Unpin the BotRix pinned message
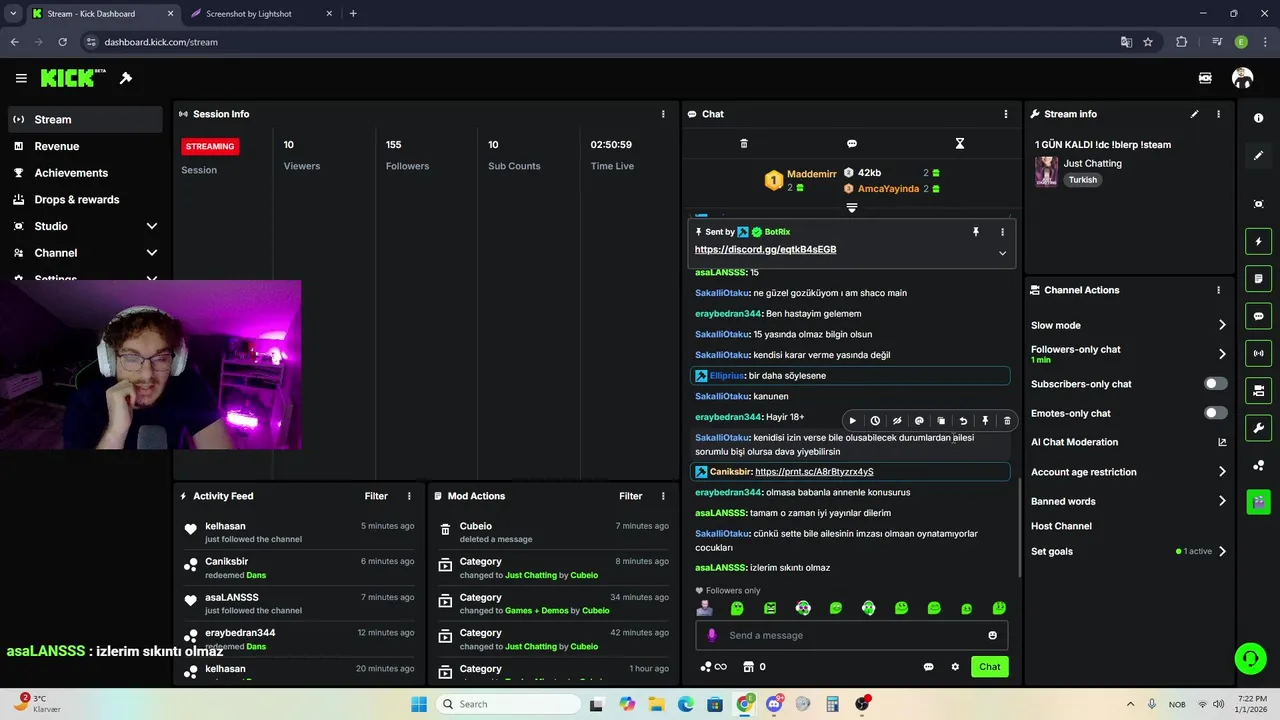This screenshot has width=1280, height=720. point(976,232)
